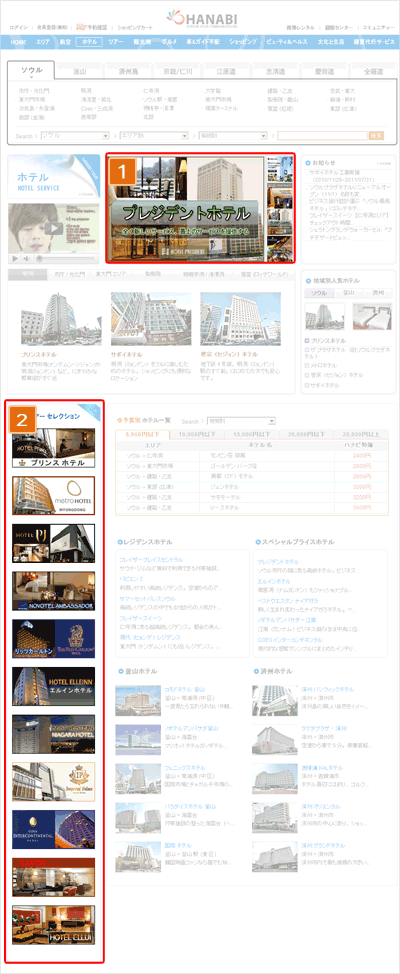Toggle video player volume icon
The image size is (400, 974).
point(27,258)
